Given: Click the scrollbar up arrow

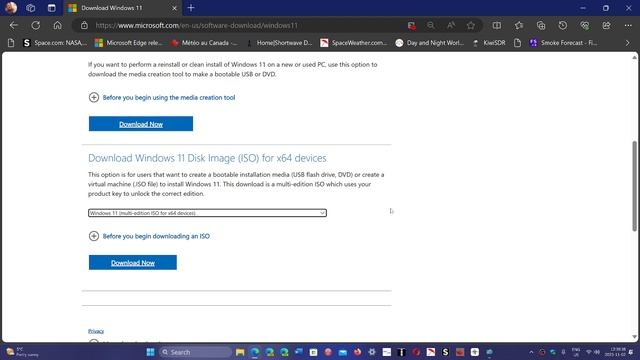Looking at the screenshot, I should 634,58.
